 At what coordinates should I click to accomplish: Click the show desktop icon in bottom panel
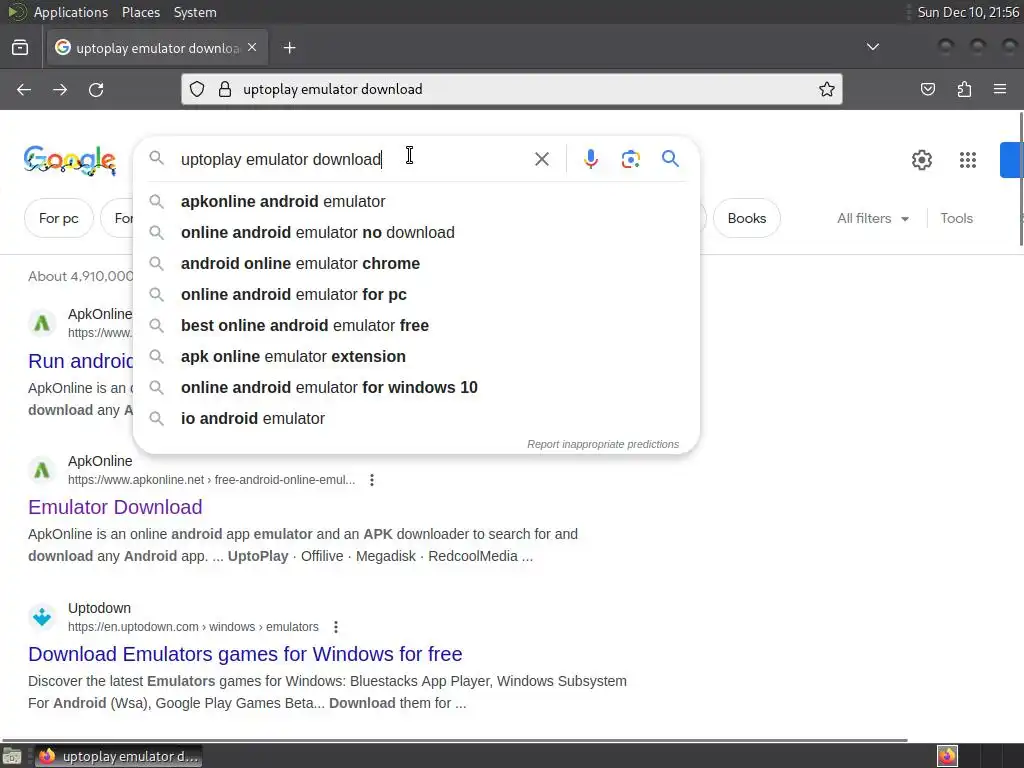point(12,756)
